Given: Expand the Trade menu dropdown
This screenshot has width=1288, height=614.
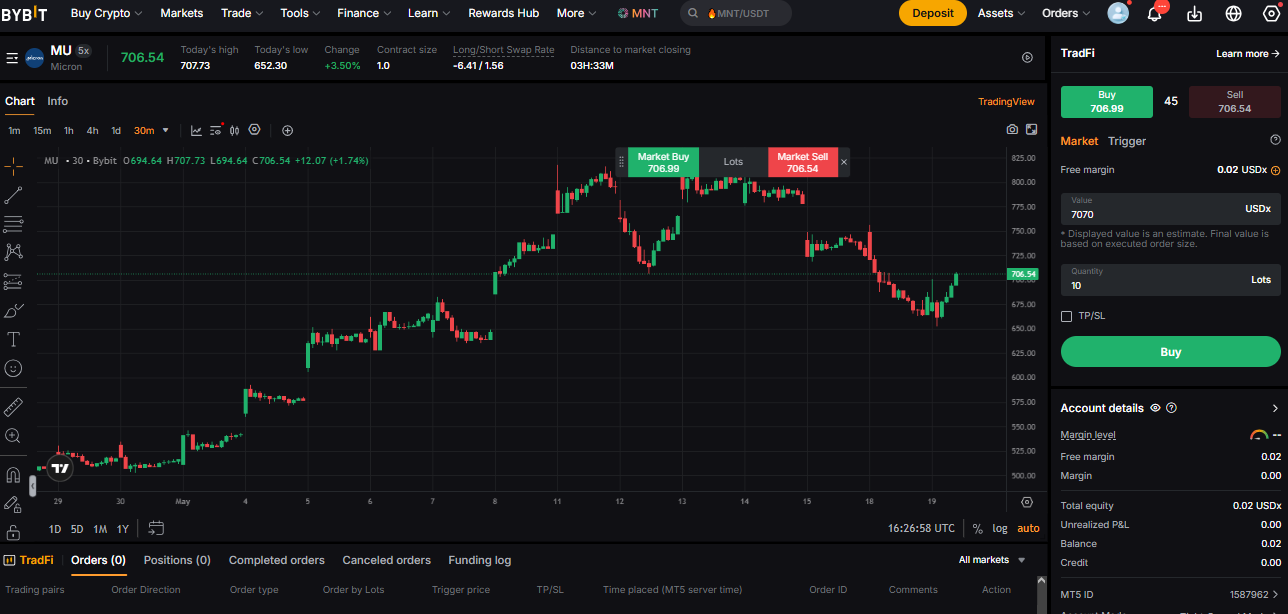Looking at the screenshot, I should 242,13.
